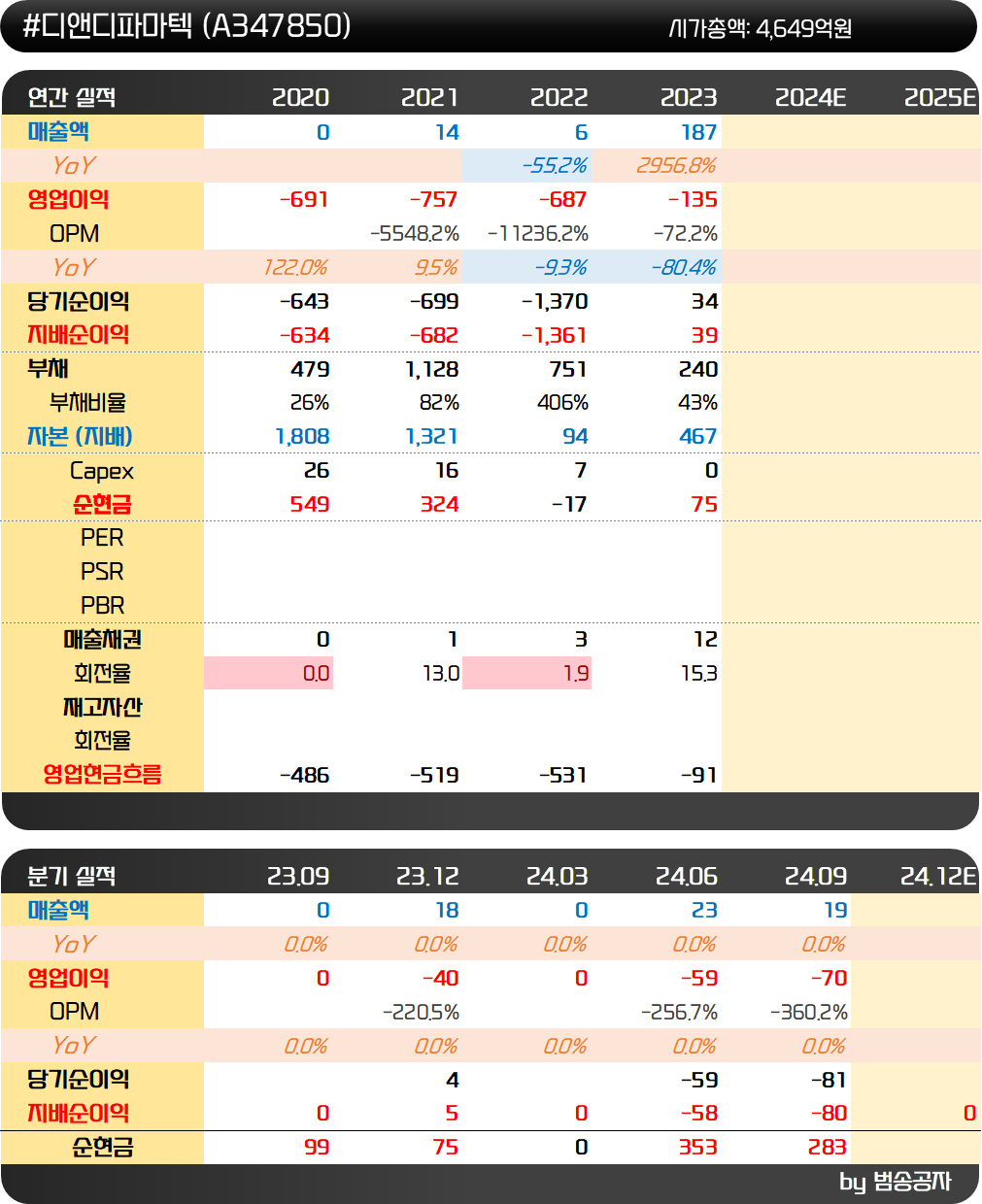Click the YoY value 122.0%
Viewport: 982px width, 1204px height.
point(296,268)
